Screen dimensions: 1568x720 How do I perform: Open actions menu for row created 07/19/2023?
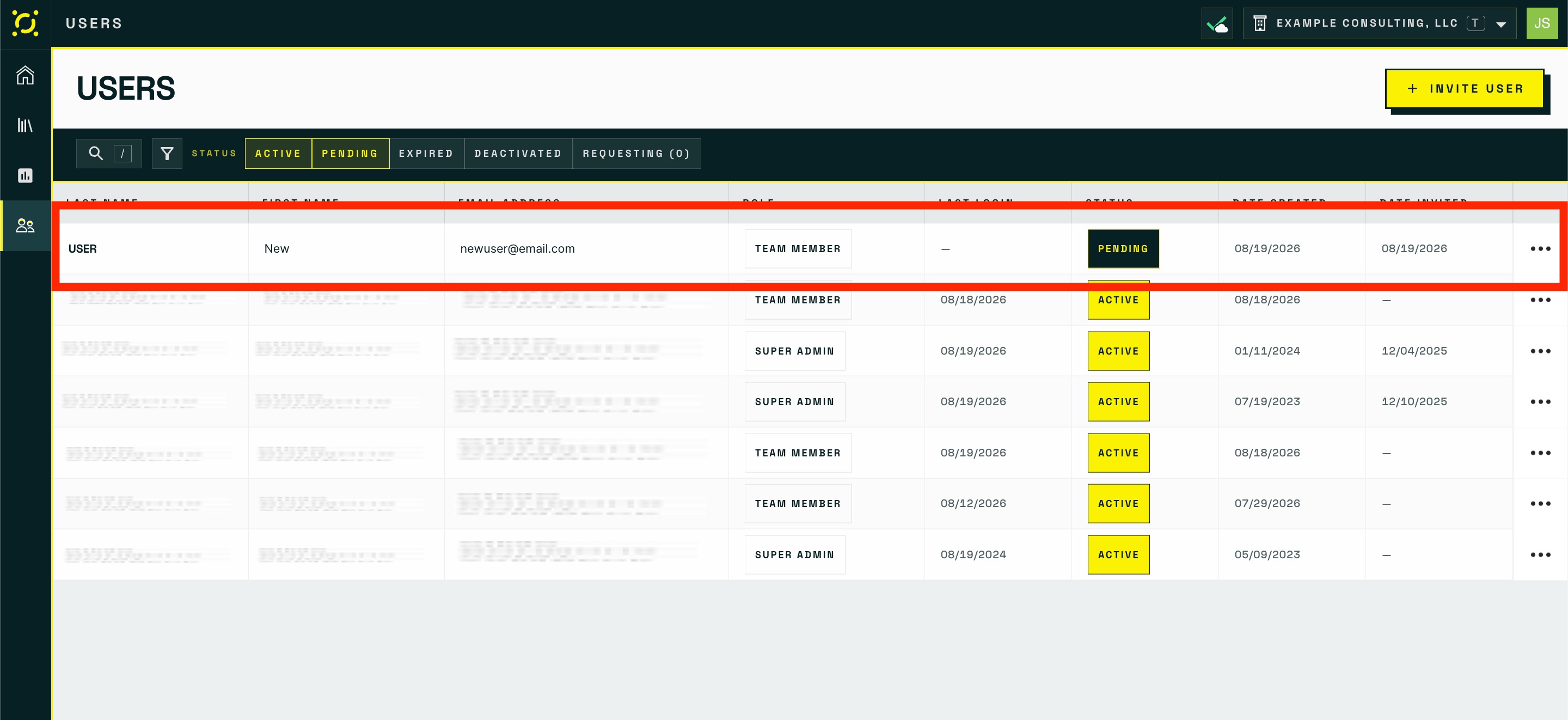click(1540, 401)
